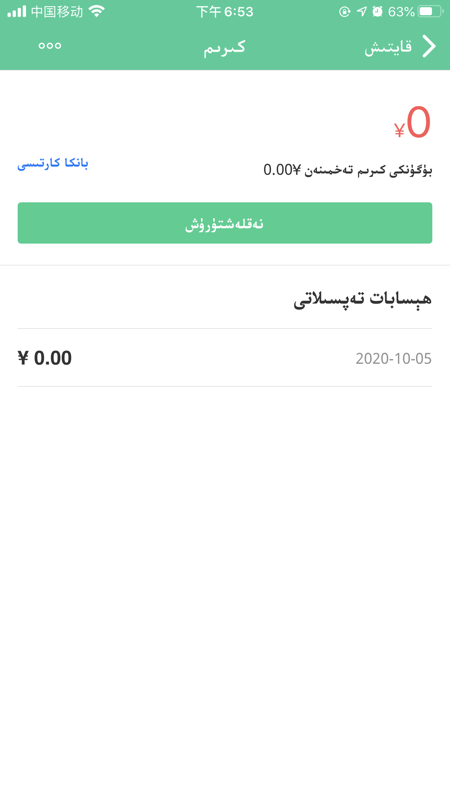Image resolution: width=450 pixels, height=800 pixels.
Task: Tap the 63% battery percentage text
Action: point(401,11)
